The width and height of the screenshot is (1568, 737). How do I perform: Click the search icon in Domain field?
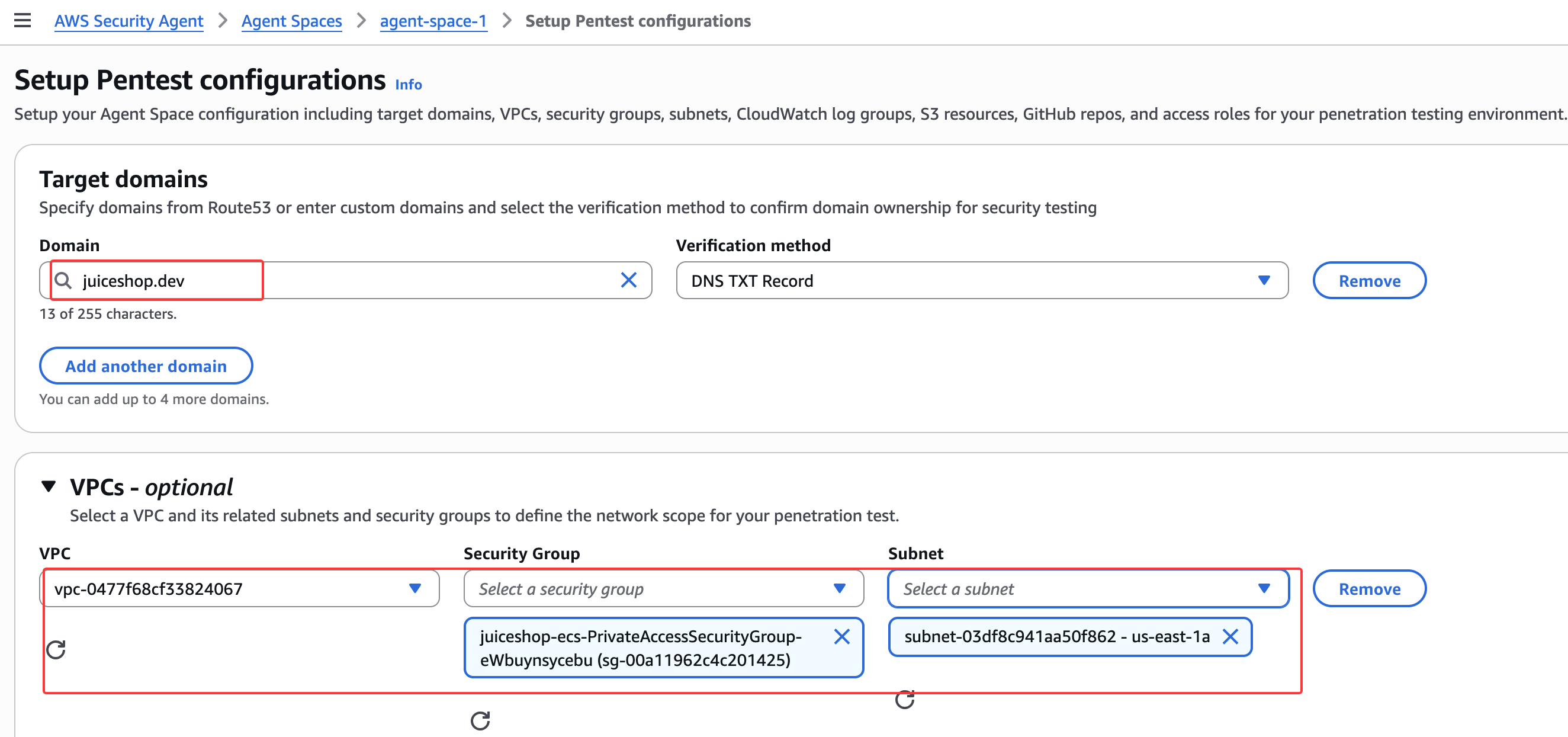pos(63,280)
